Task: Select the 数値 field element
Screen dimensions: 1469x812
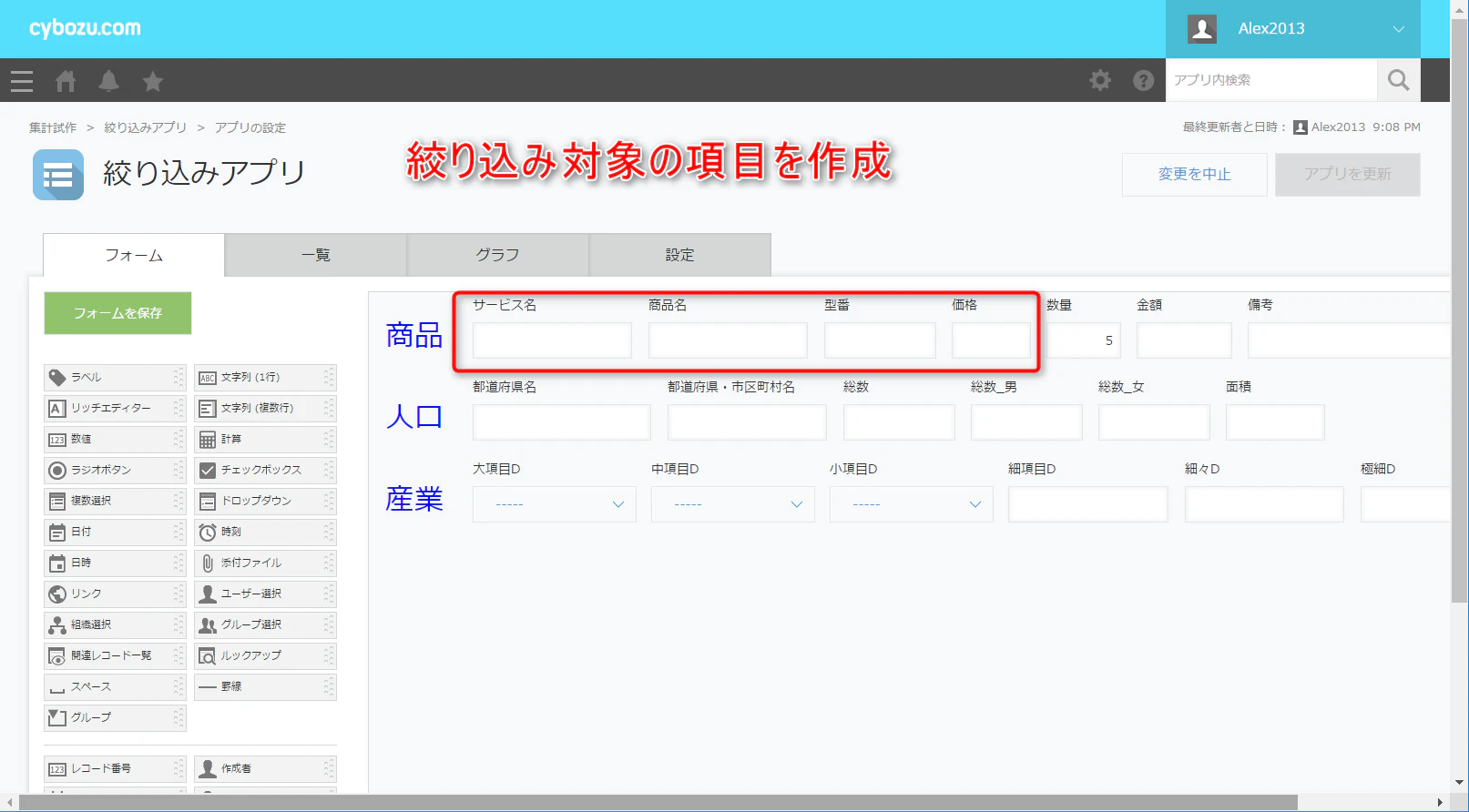Action: tap(115, 439)
